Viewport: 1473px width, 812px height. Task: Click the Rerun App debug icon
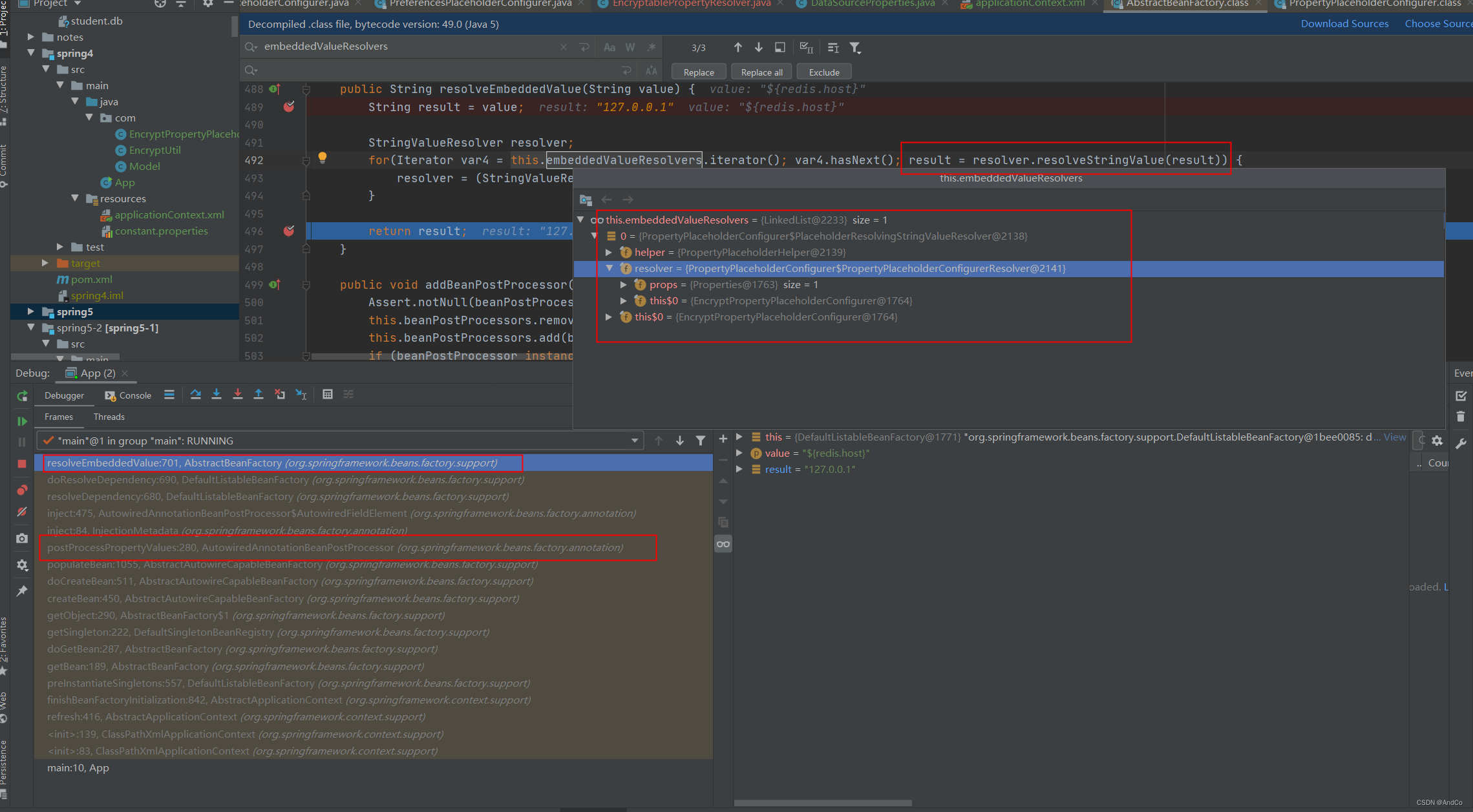pyautogui.click(x=22, y=396)
